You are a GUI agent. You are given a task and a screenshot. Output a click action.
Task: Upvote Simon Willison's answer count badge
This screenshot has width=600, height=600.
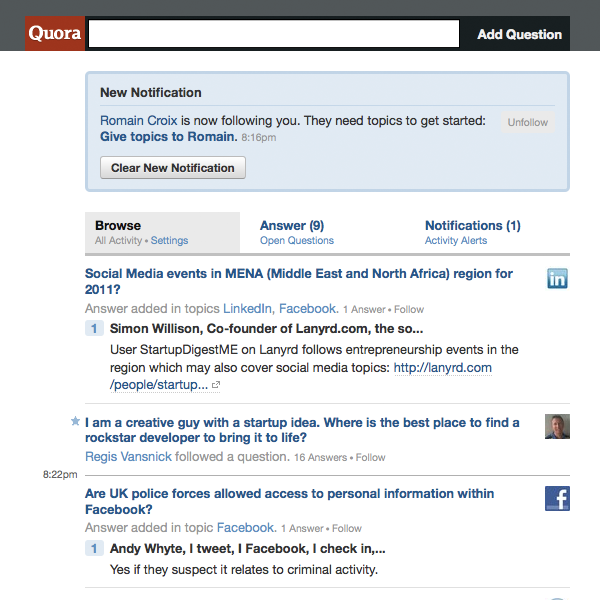click(94, 329)
